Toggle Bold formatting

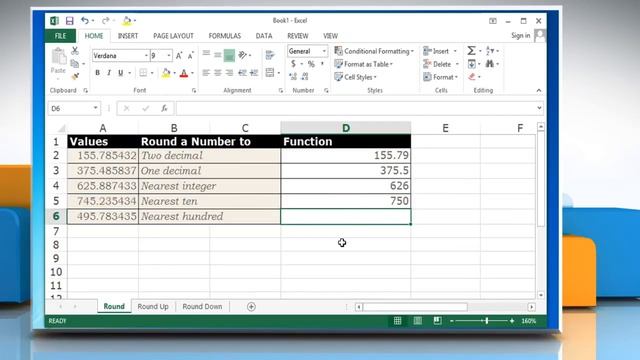tap(97, 73)
